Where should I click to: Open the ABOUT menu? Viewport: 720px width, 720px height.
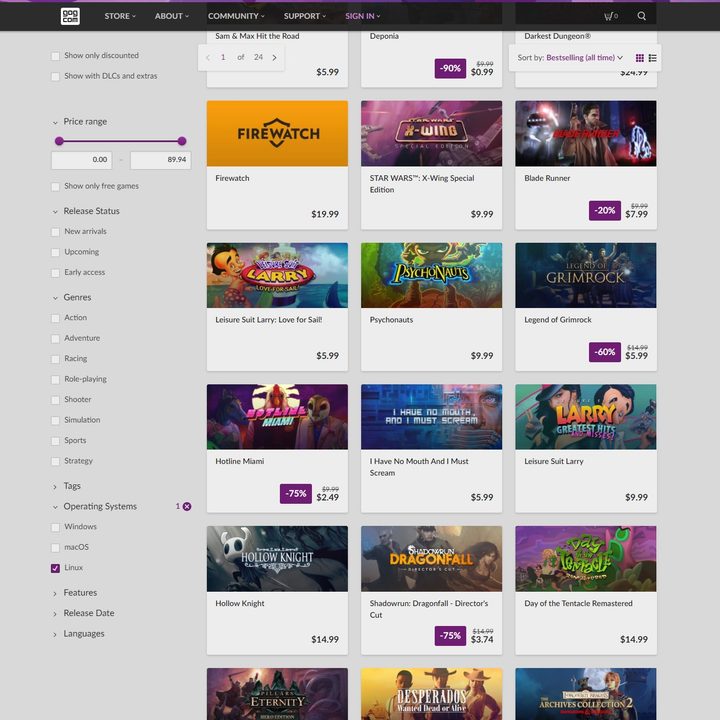(x=172, y=16)
